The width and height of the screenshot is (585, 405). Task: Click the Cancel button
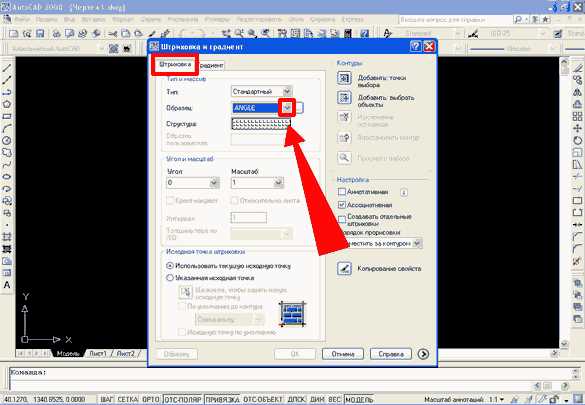point(342,354)
